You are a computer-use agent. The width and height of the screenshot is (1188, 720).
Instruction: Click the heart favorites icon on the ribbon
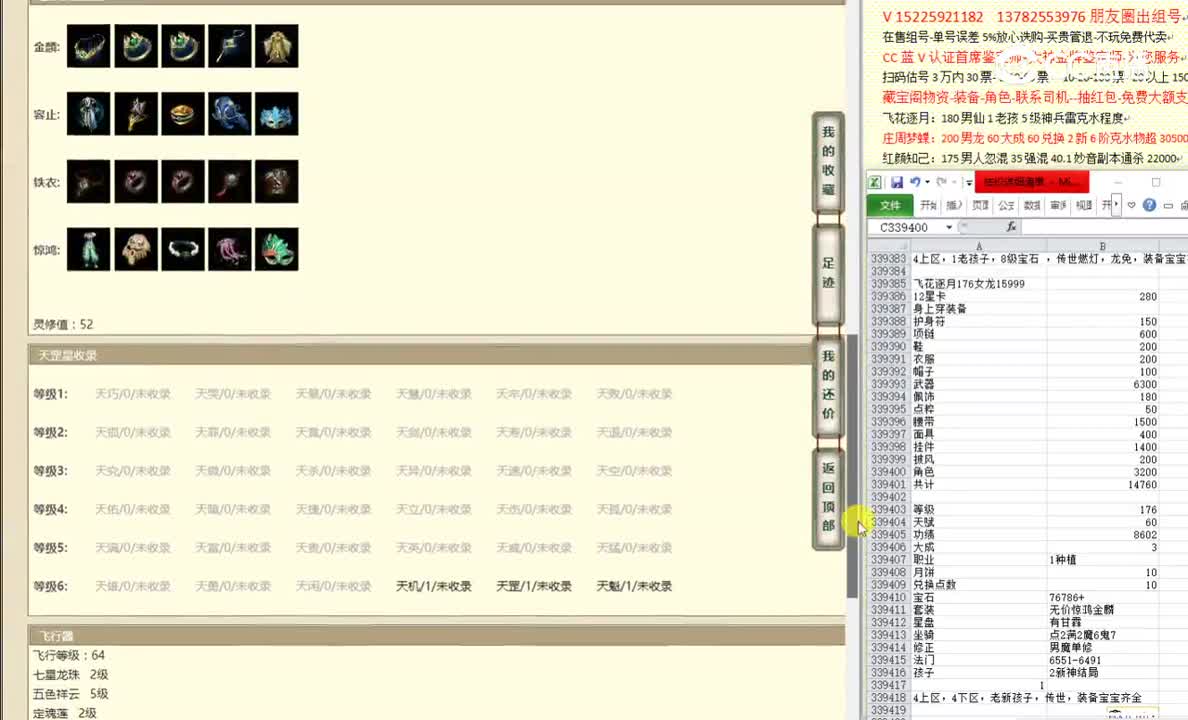pyautogui.click(x=1131, y=204)
